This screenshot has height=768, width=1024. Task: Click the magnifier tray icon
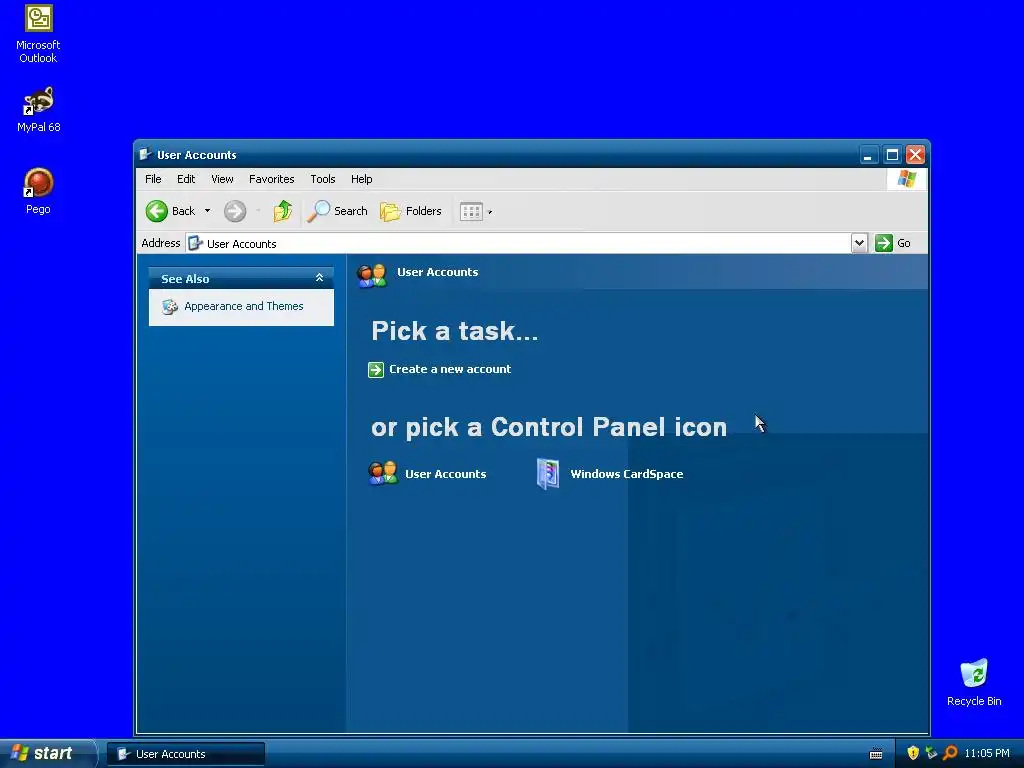[950, 753]
